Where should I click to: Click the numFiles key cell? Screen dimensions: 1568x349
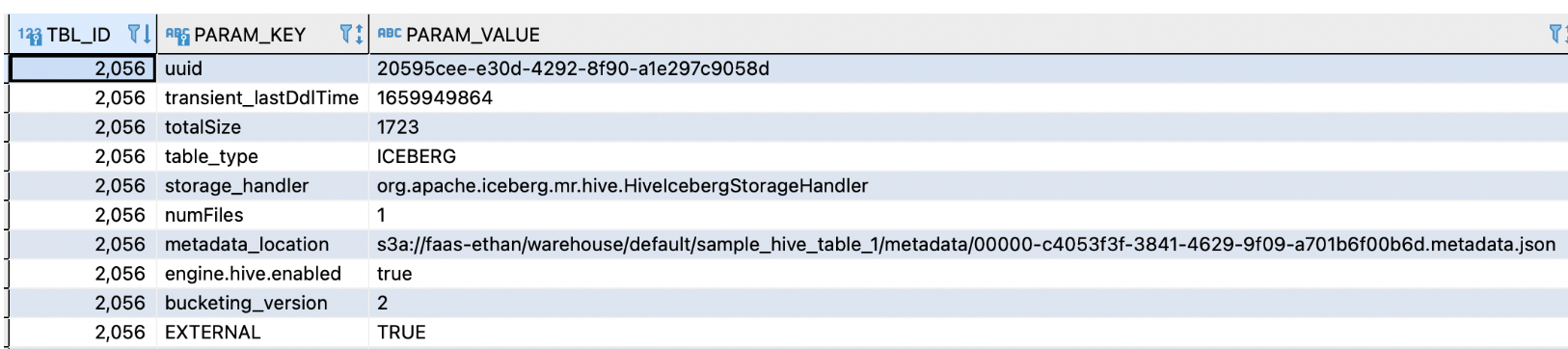coord(262,215)
